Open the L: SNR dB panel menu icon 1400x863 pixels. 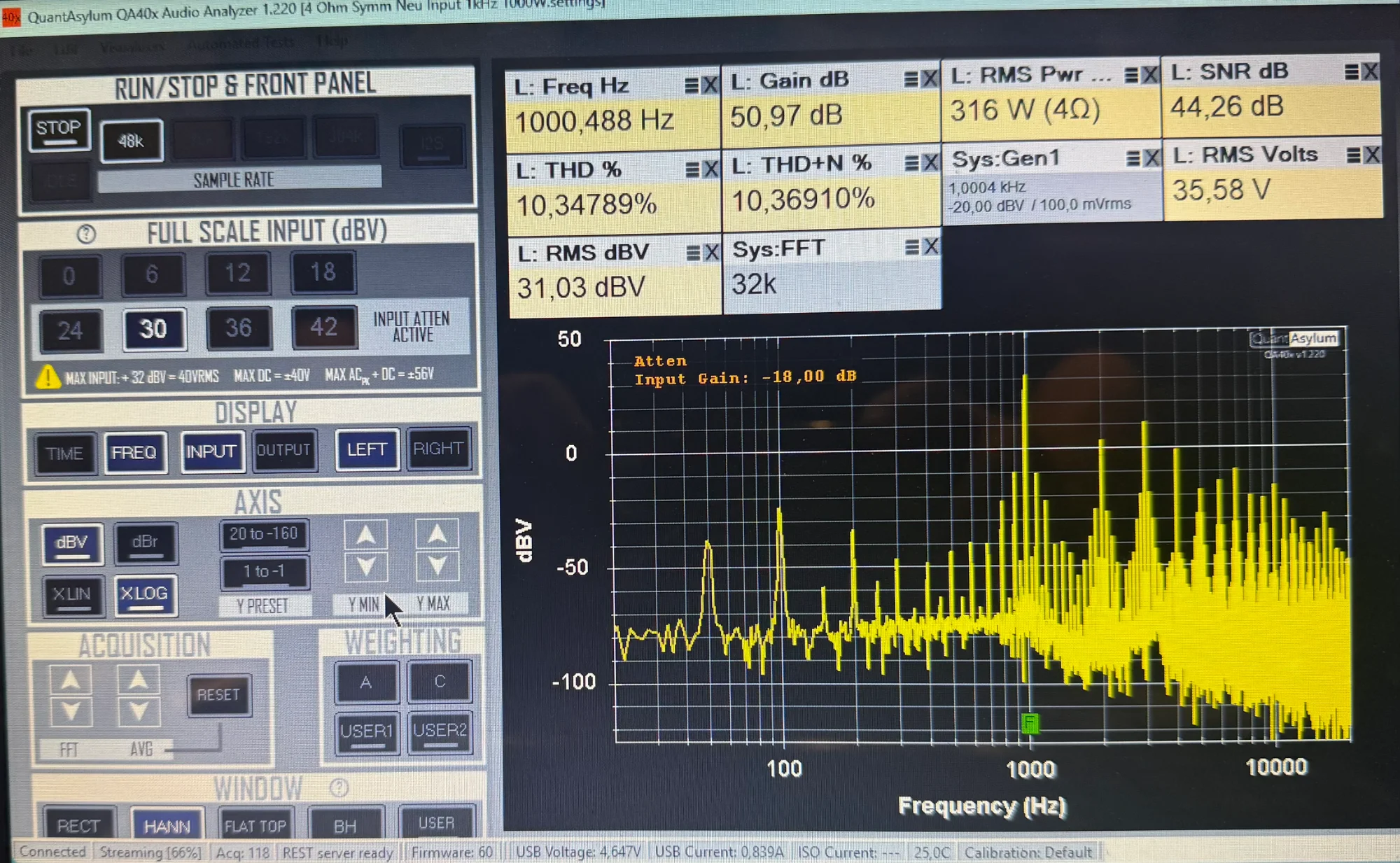coord(1352,71)
